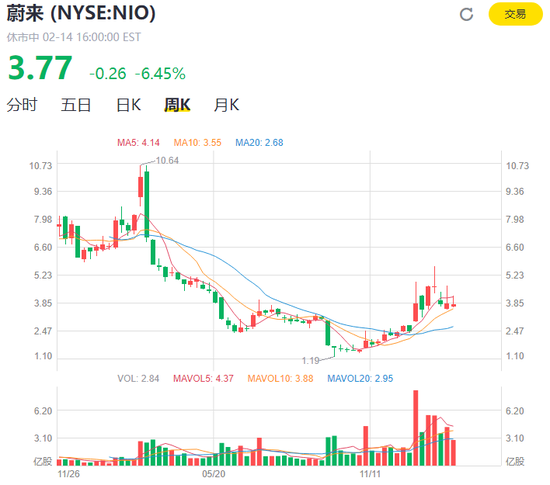Click the MAVOL5: 4.37 label
The width and height of the screenshot is (550, 485).
click(203, 379)
